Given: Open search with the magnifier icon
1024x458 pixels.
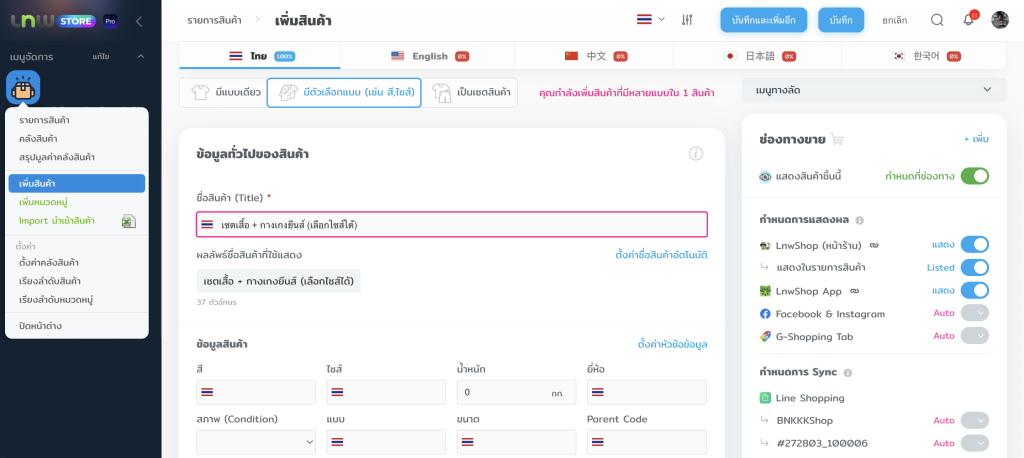Looking at the screenshot, I should click(x=937, y=20).
